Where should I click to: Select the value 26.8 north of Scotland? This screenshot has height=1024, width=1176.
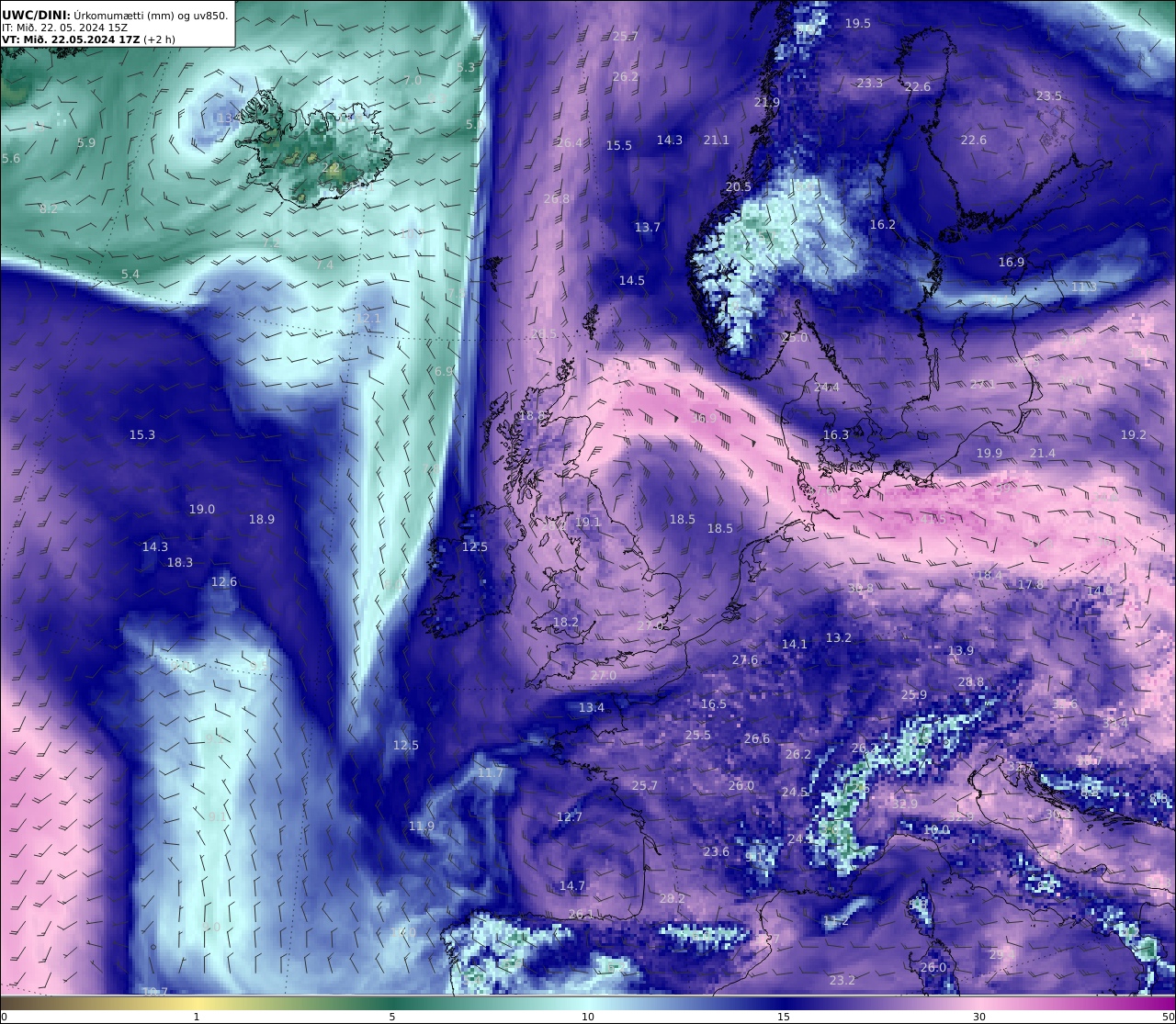(x=557, y=198)
